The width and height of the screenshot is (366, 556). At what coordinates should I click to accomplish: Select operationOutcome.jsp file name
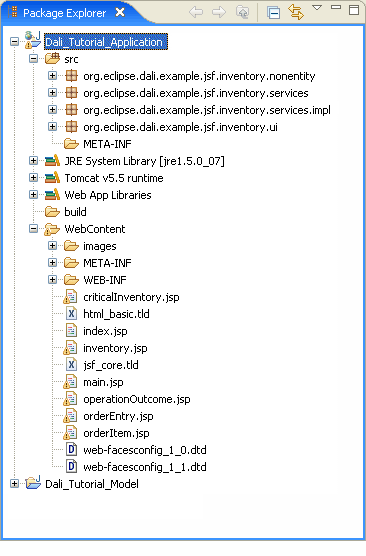click(x=137, y=399)
